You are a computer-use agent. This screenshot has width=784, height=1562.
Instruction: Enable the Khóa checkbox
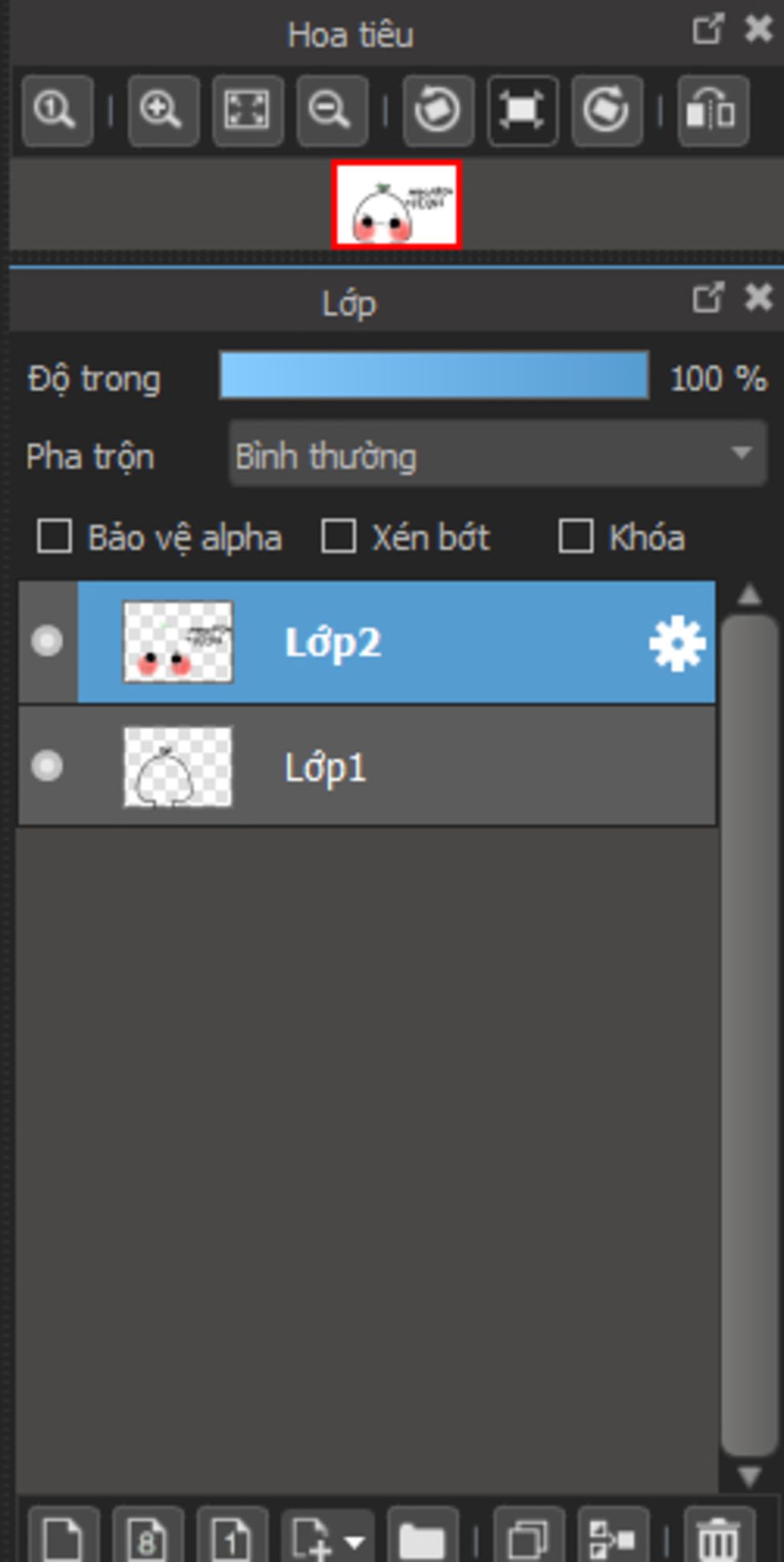coord(576,536)
